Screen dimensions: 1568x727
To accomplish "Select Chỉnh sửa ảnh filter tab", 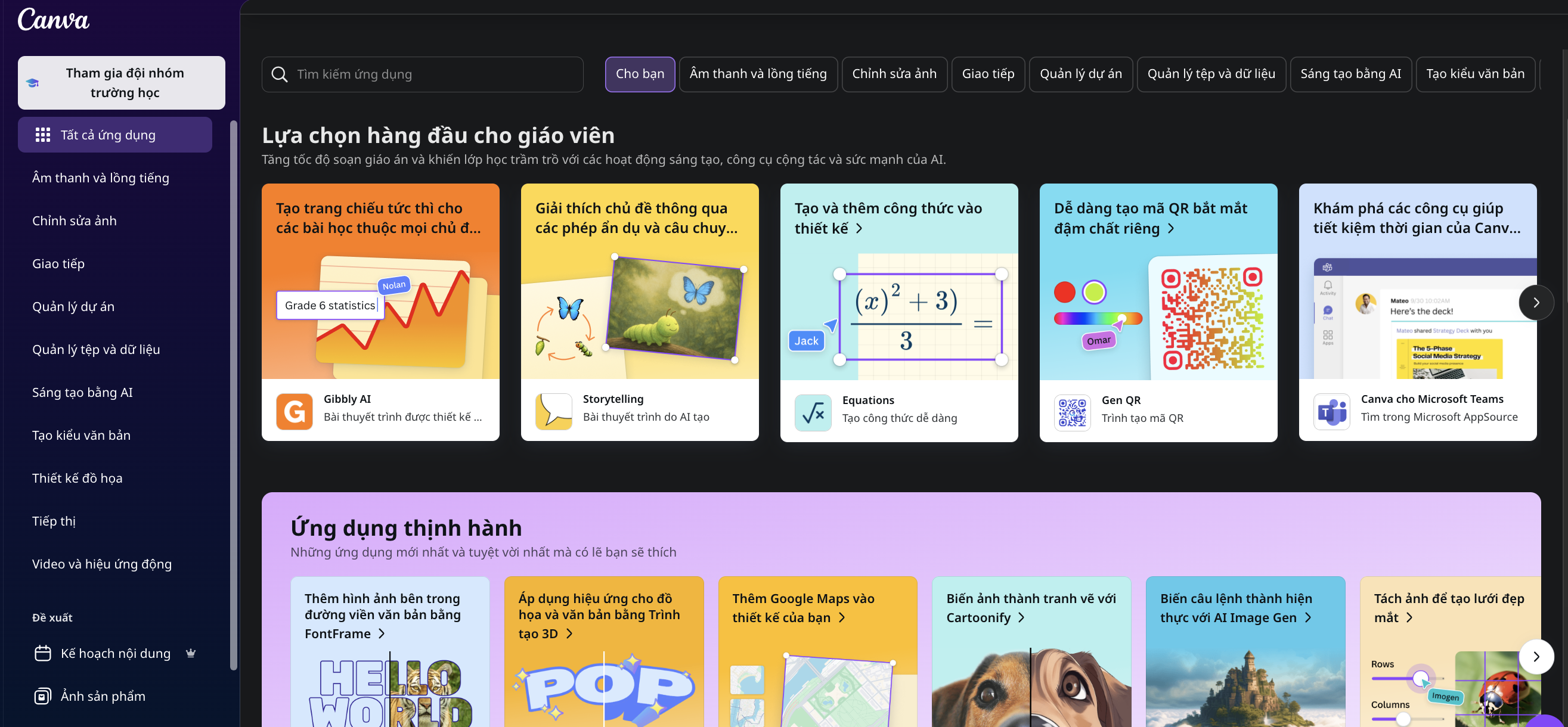I will pyautogui.click(x=894, y=74).
